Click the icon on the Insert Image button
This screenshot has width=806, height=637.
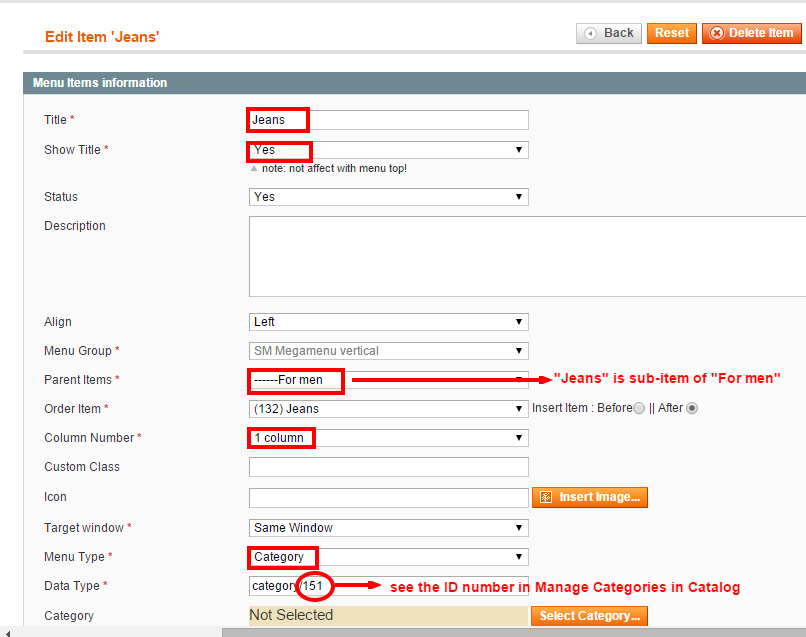tap(546, 497)
